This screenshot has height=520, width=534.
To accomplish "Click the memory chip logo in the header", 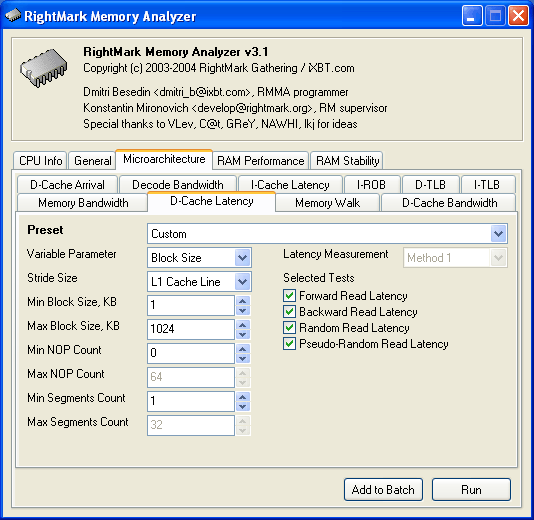I will coord(44,68).
